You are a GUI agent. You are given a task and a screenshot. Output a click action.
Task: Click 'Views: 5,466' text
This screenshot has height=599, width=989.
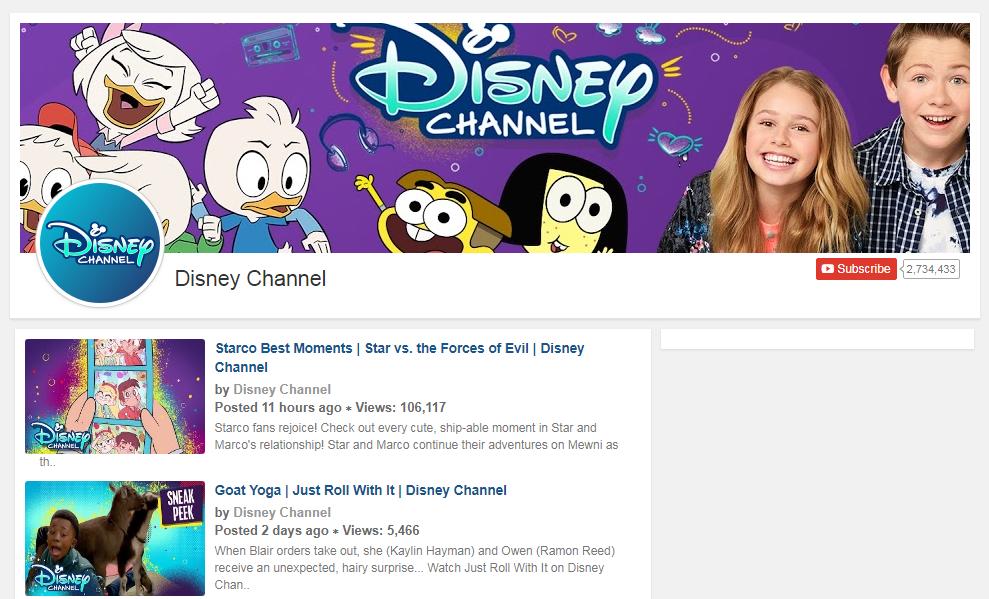[x=381, y=530]
